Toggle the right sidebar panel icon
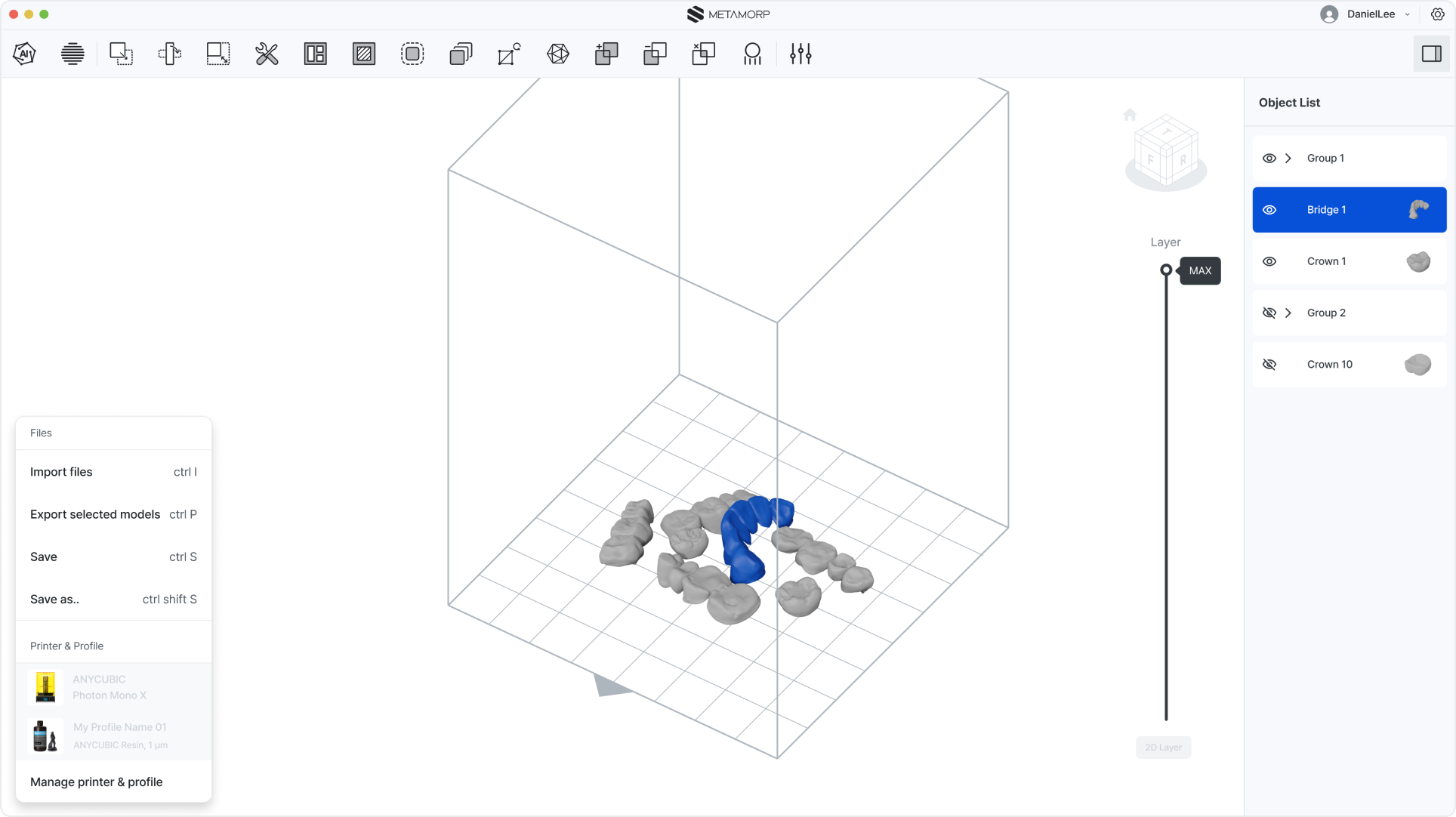 (x=1432, y=53)
